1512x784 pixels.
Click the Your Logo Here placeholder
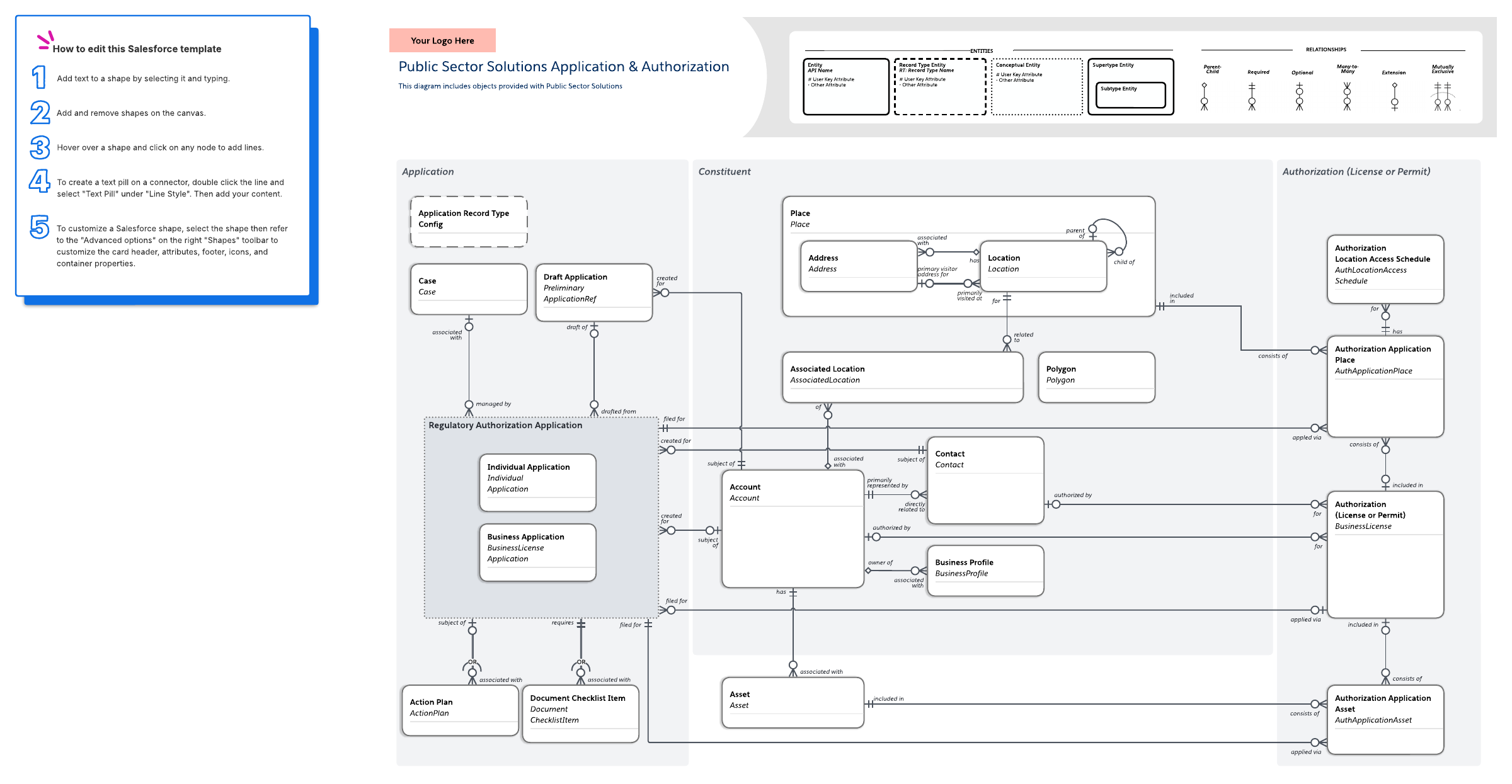(442, 40)
